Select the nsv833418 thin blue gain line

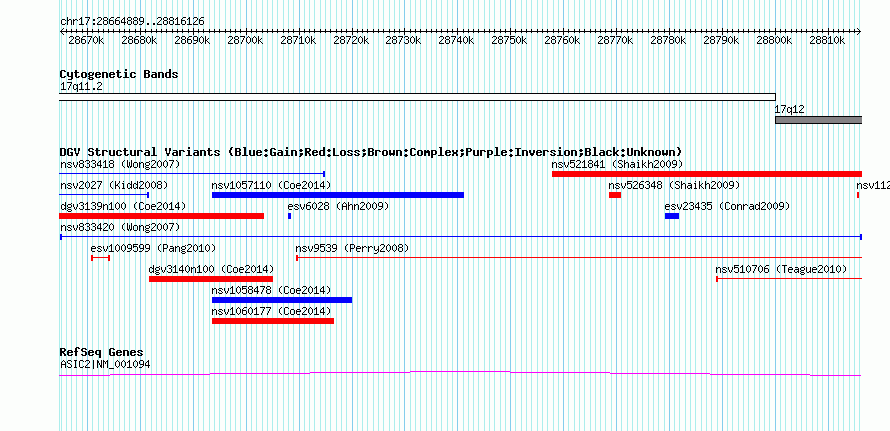click(192, 174)
